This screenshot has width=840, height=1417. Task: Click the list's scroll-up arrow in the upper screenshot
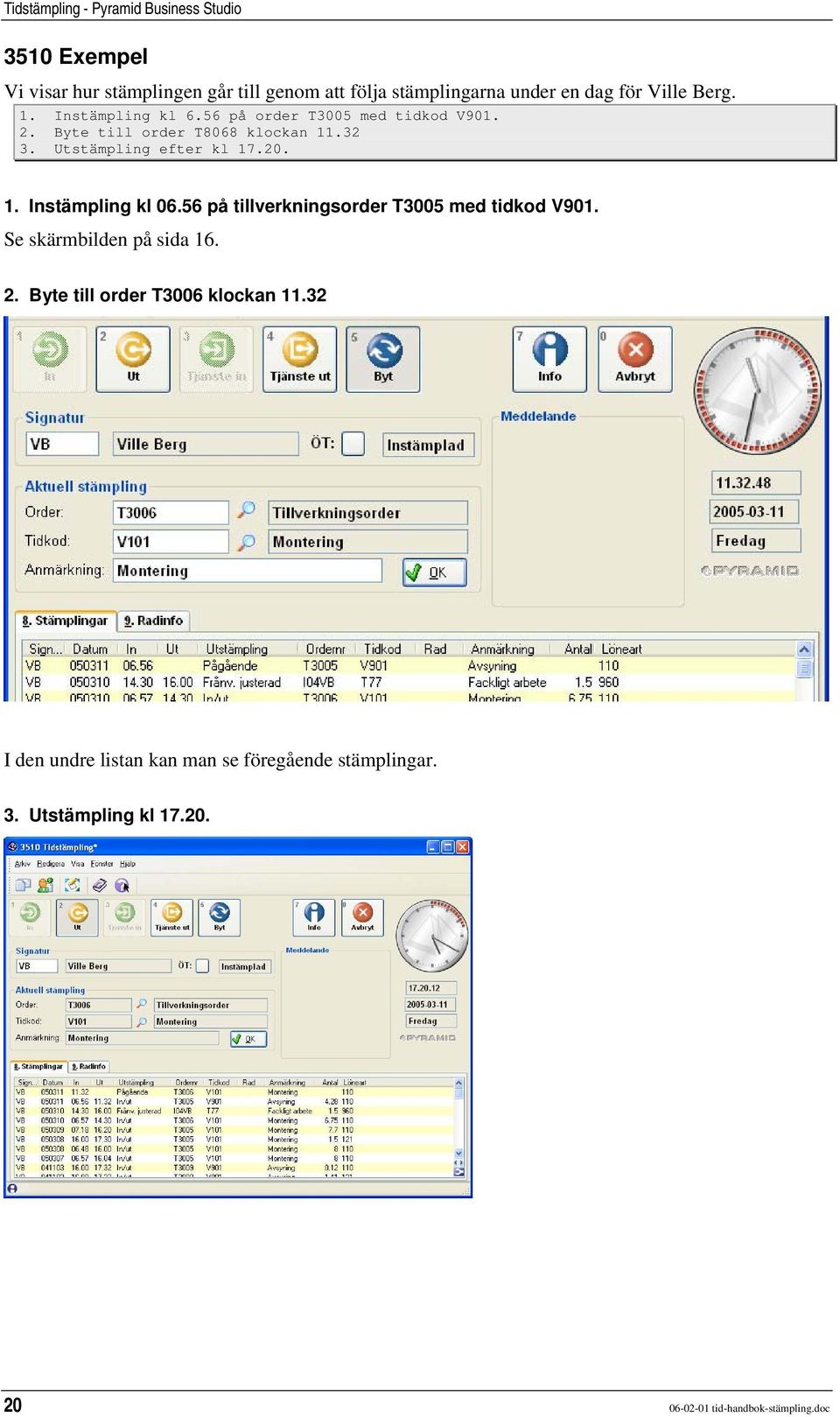point(804,649)
